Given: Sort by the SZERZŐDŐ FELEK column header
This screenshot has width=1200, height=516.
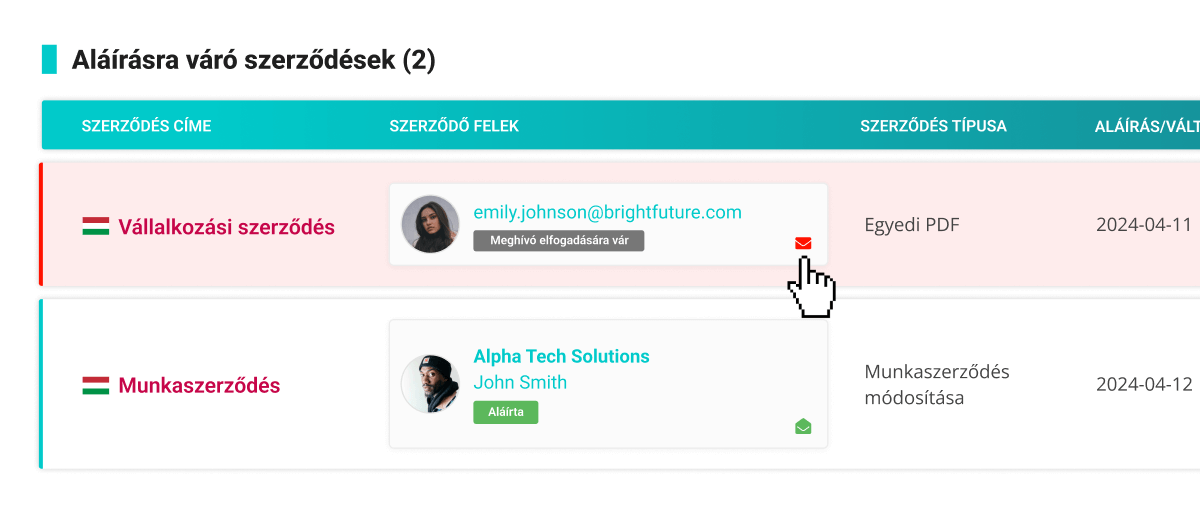Looking at the screenshot, I should [x=454, y=126].
